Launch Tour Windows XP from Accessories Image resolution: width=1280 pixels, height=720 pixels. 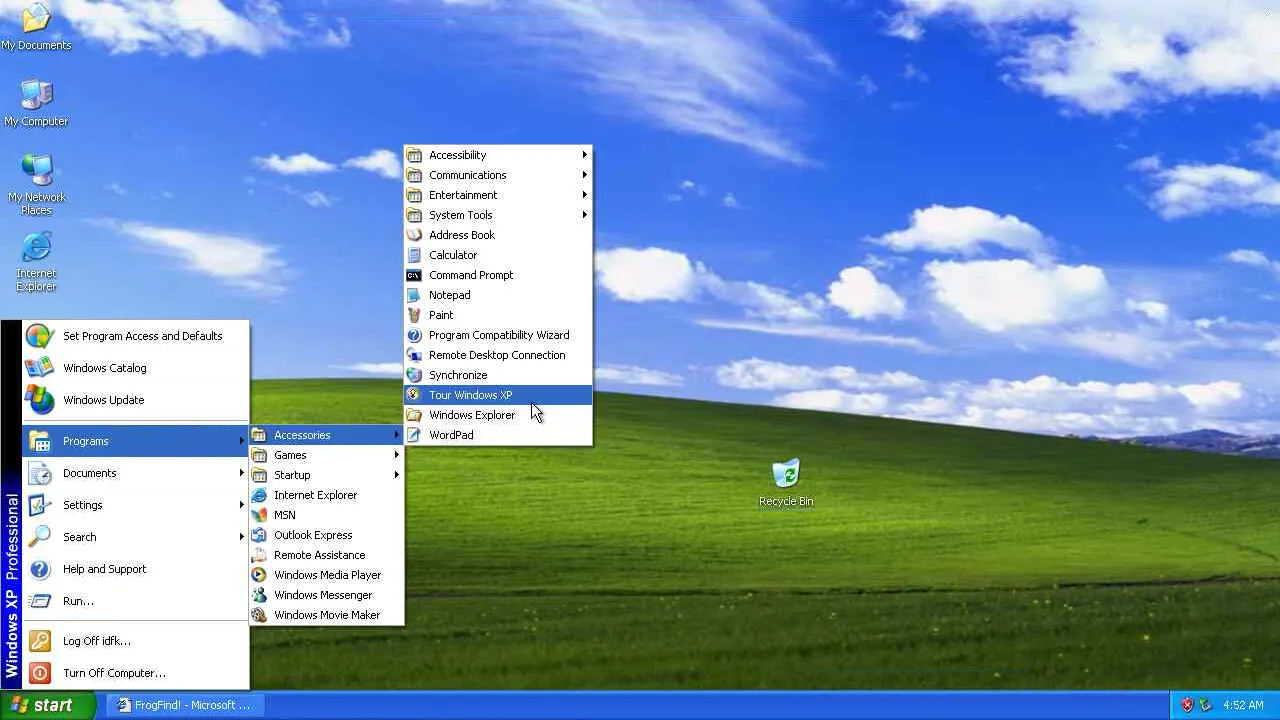(498, 395)
